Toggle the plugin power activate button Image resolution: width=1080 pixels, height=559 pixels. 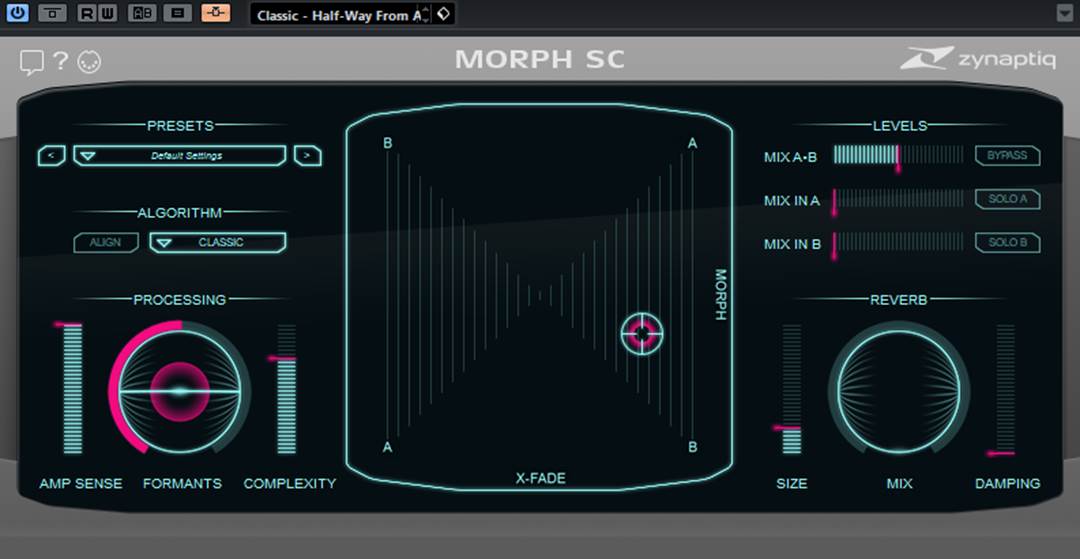point(17,13)
